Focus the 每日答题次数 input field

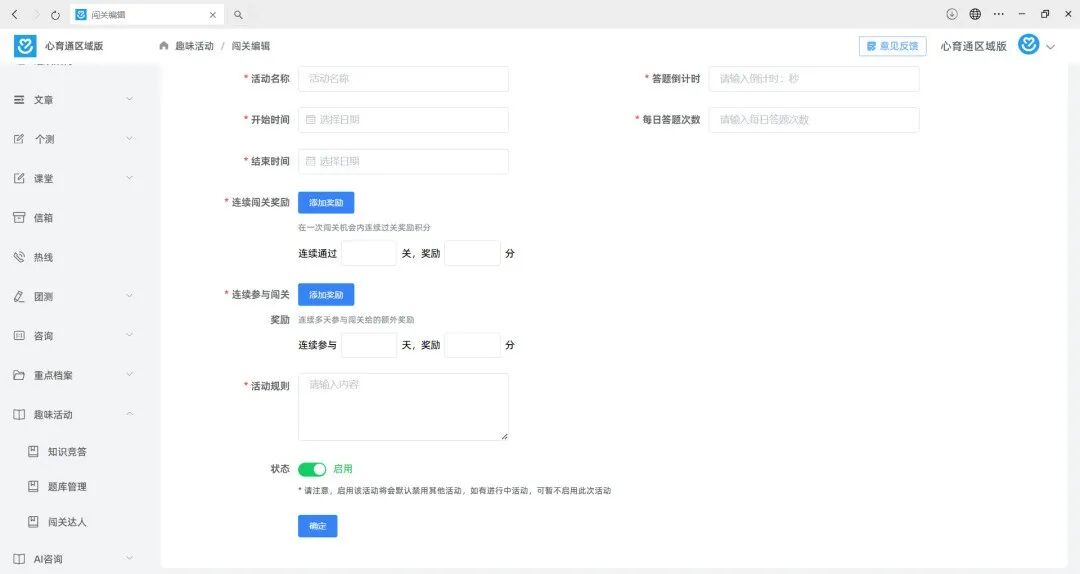point(814,120)
